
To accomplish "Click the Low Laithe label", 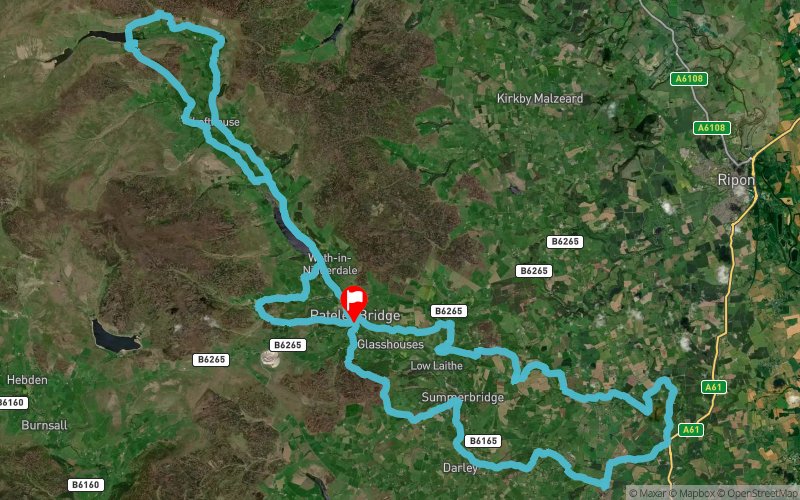I will (437, 365).
